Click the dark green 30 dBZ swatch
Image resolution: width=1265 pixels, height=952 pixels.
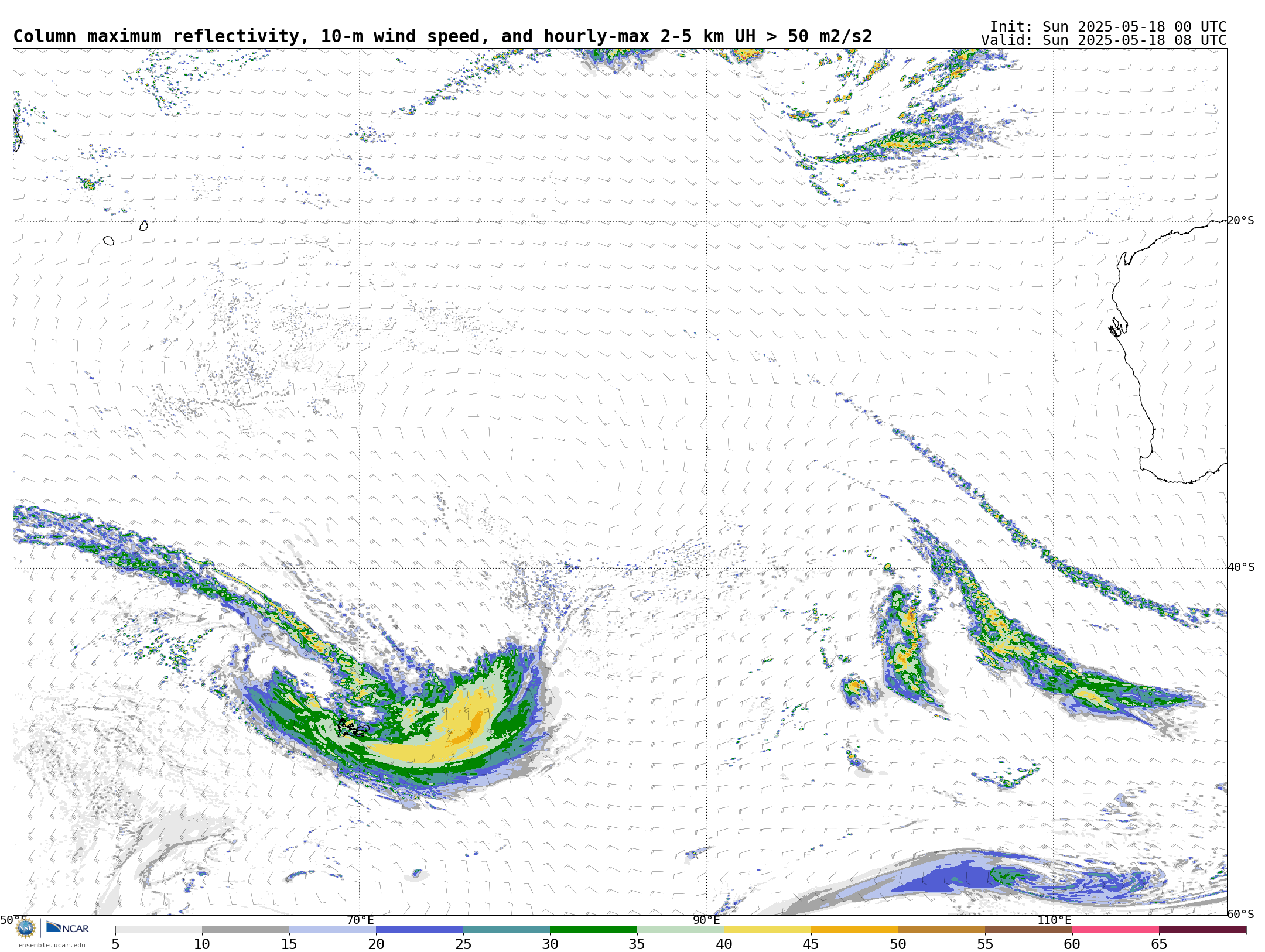(593, 930)
